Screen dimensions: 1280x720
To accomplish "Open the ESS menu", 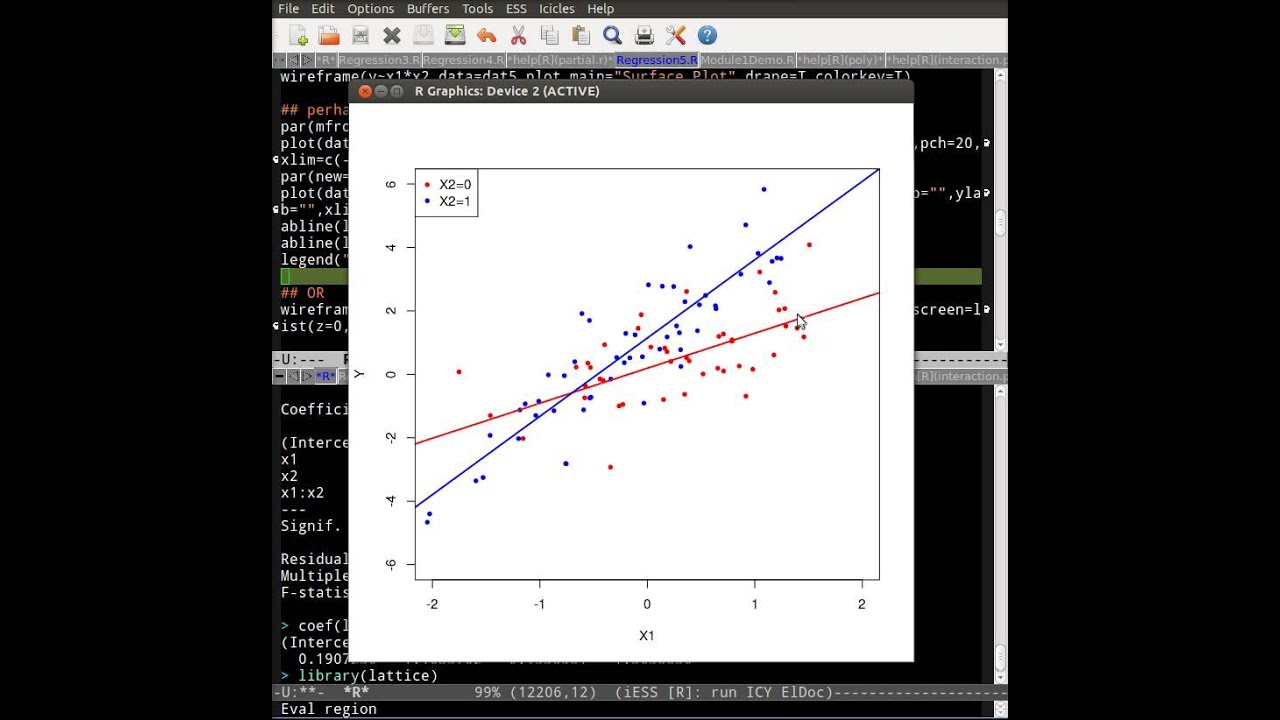I will point(516,9).
